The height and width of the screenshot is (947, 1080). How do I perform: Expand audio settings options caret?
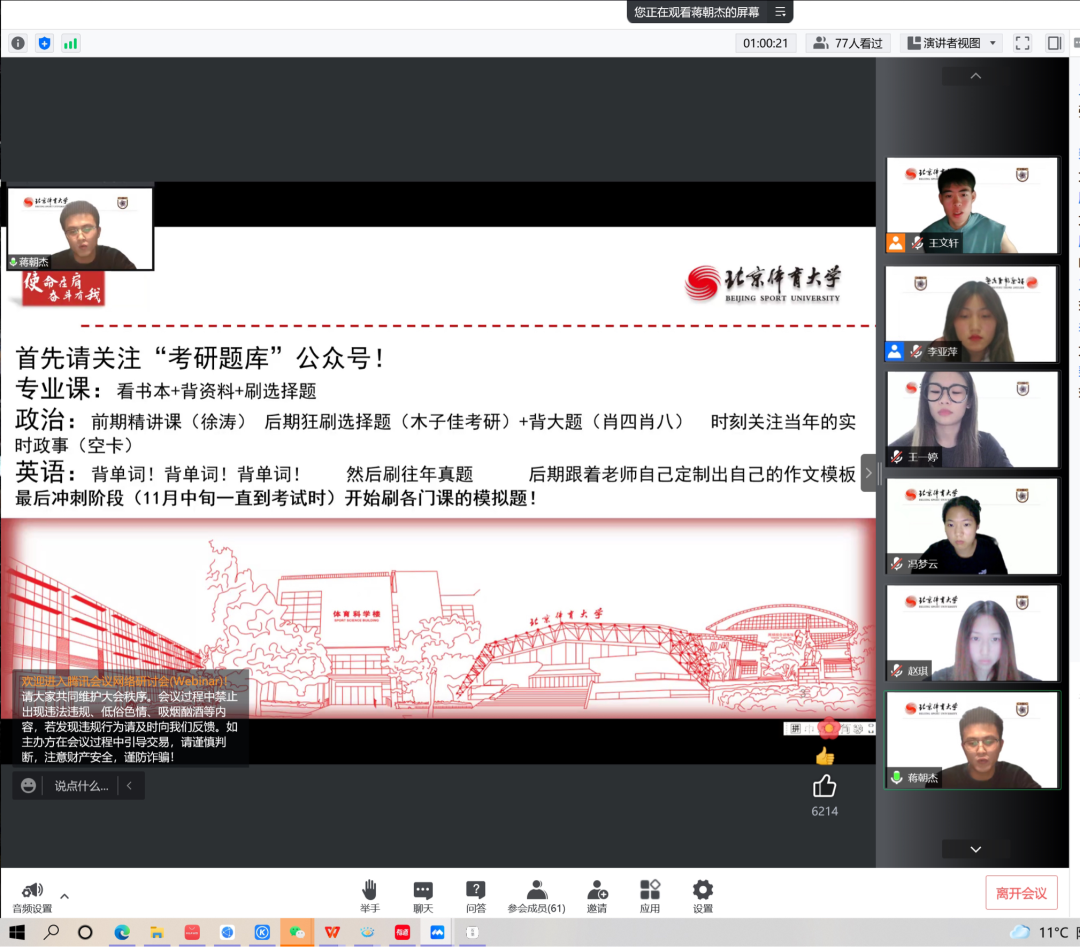coord(65,896)
